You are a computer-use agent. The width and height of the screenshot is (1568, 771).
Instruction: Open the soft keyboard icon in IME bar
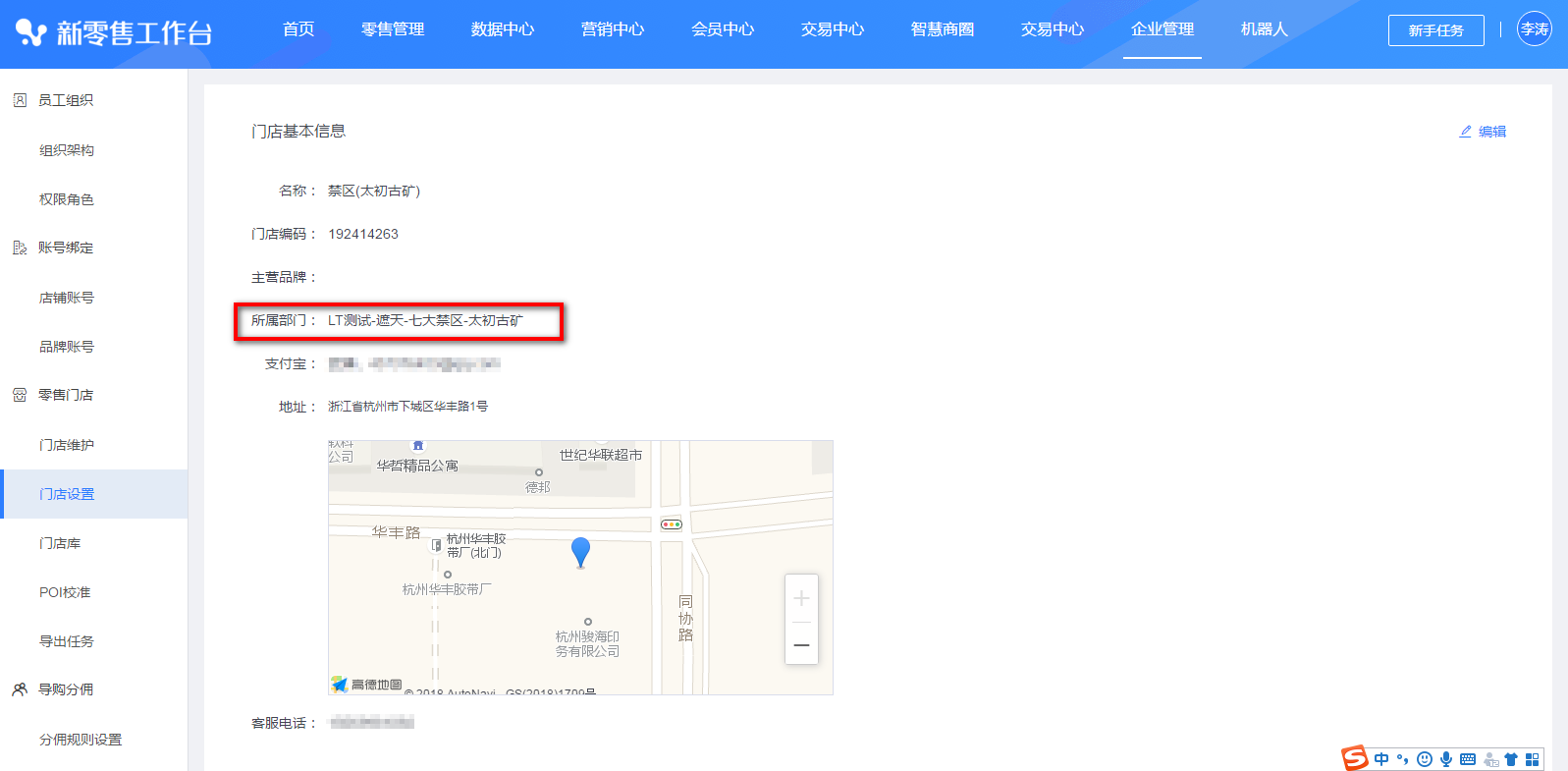click(x=1468, y=759)
